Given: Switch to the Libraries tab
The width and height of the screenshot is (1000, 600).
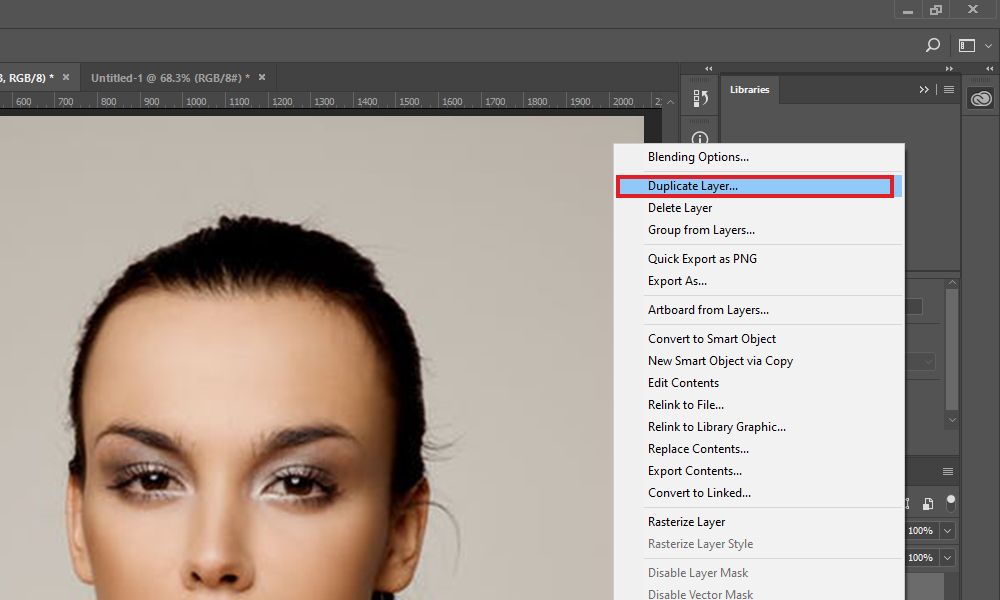Looking at the screenshot, I should click(x=749, y=90).
